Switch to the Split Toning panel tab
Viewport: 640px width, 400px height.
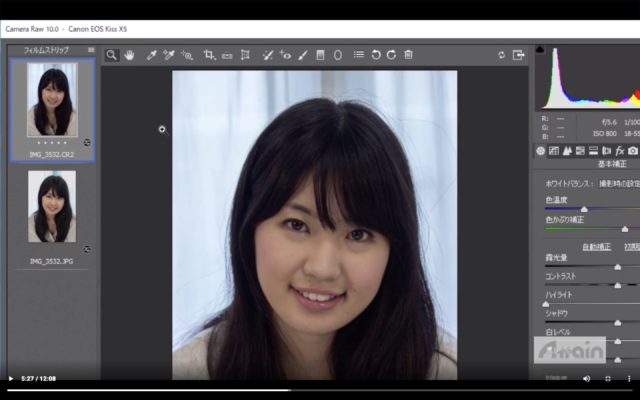click(593, 151)
